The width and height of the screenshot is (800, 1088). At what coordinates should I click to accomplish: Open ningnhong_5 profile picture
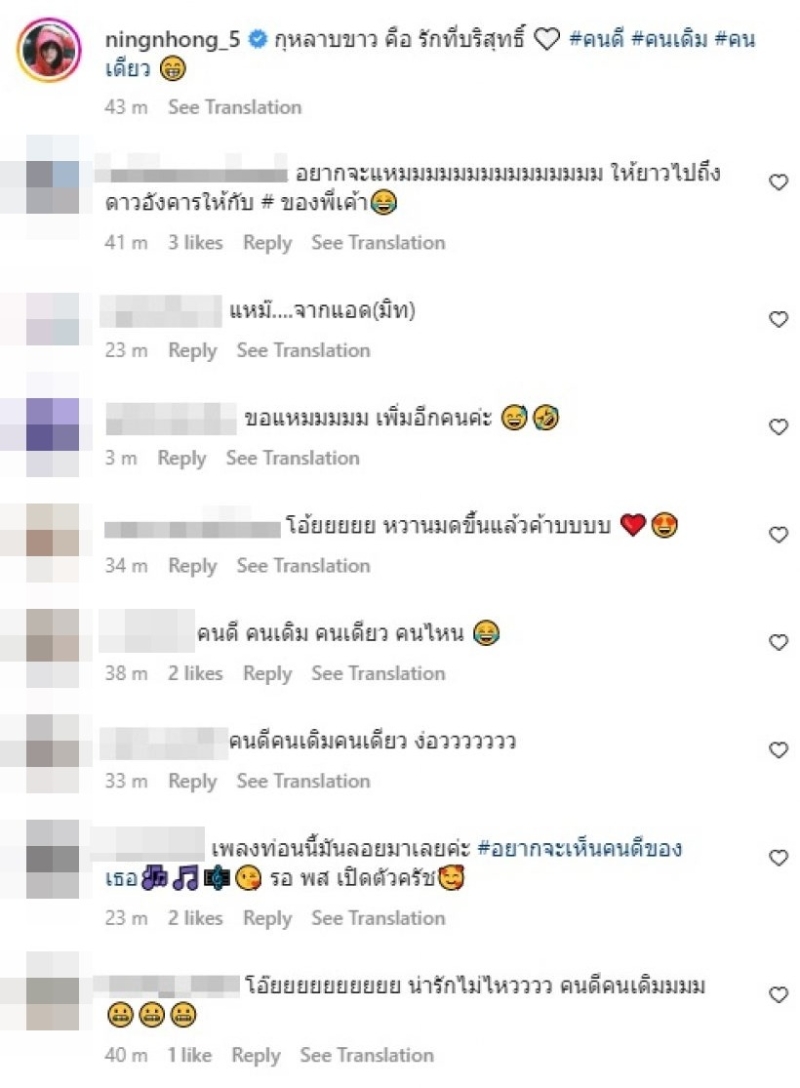pyautogui.click(x=49, y=50)
